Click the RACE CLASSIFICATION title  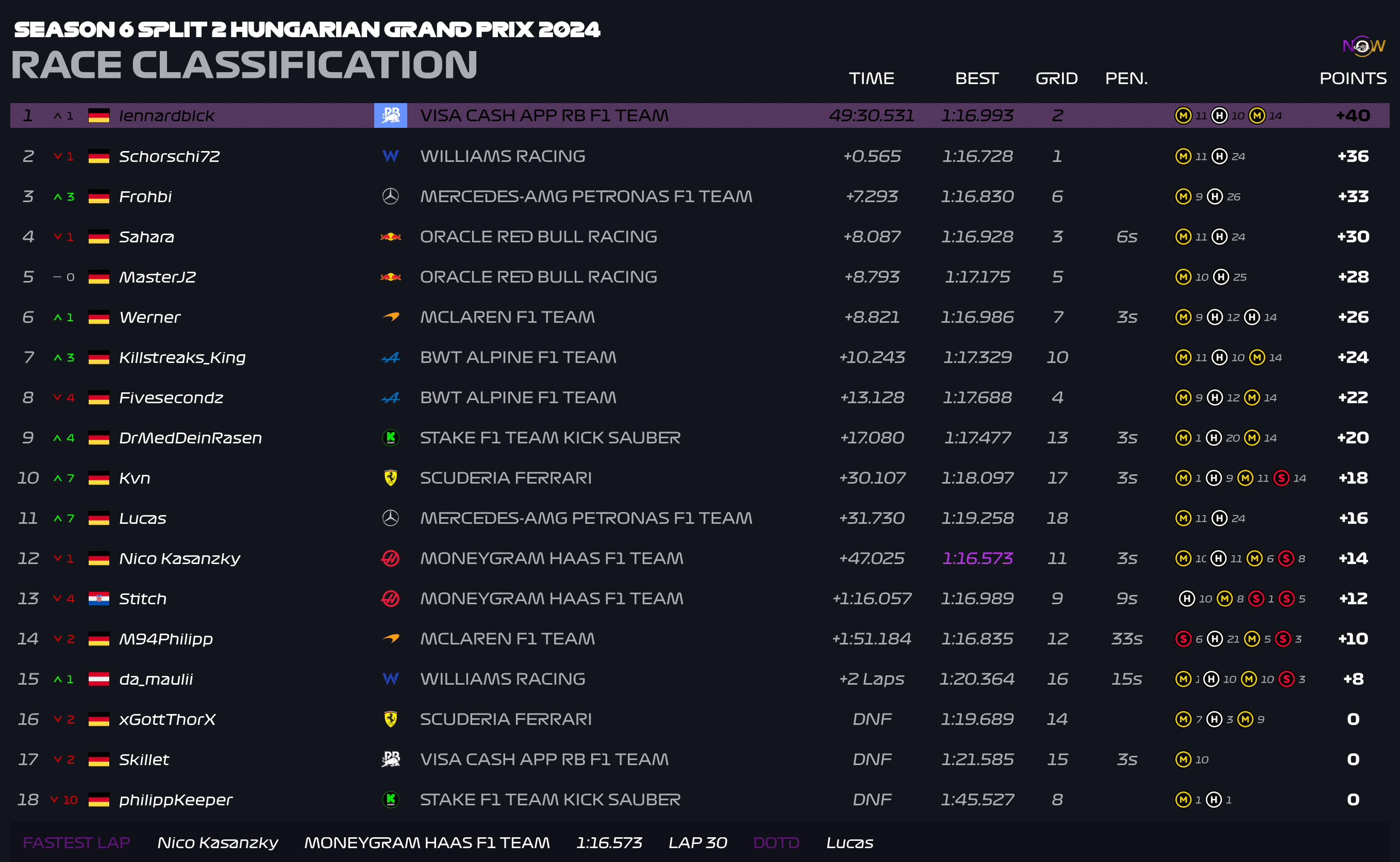click(x=244, y=64)
